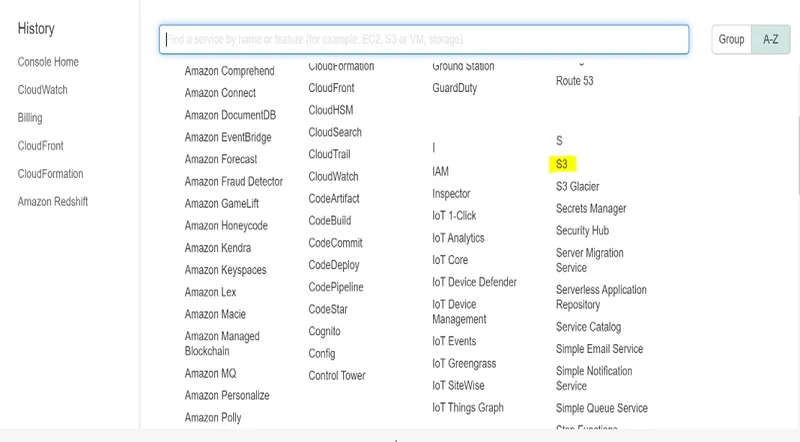Open Amazon Fraud Detector service

click(234, 182)
